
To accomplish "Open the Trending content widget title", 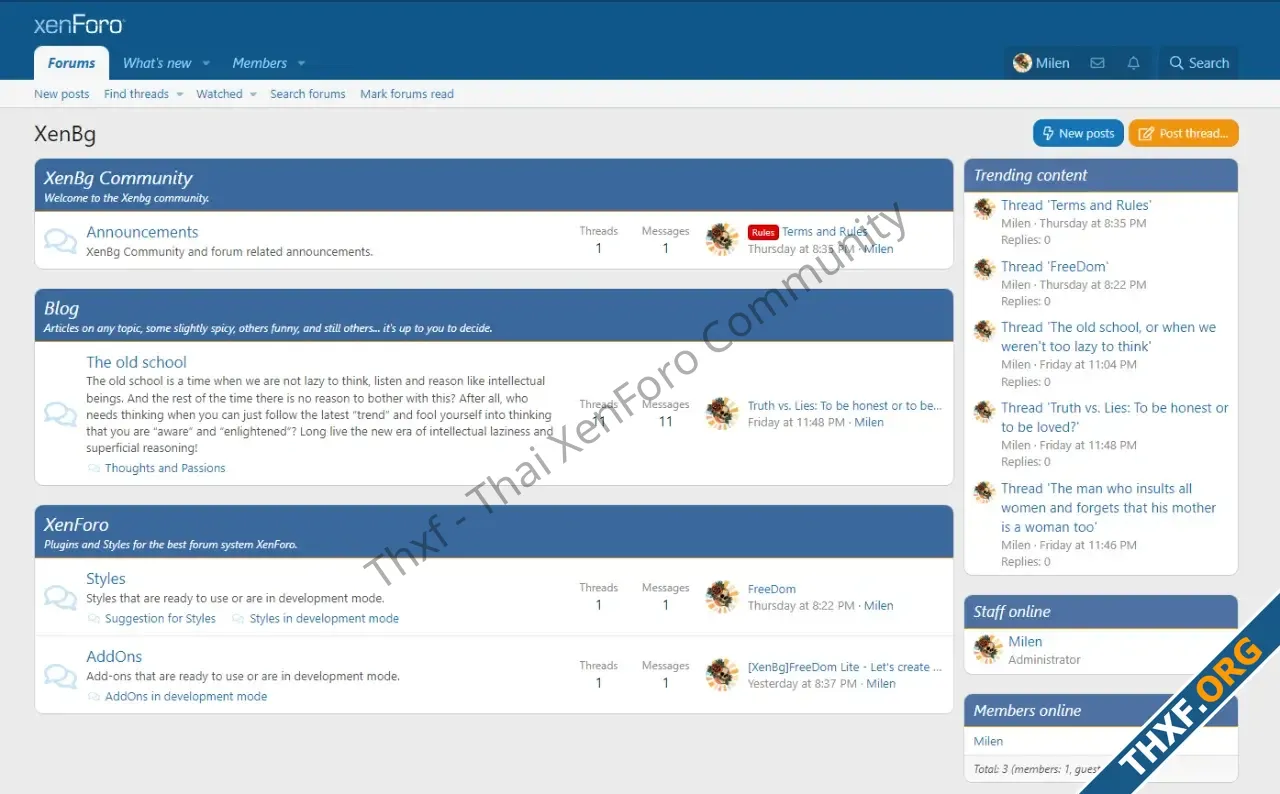I will coord(1030,175).
